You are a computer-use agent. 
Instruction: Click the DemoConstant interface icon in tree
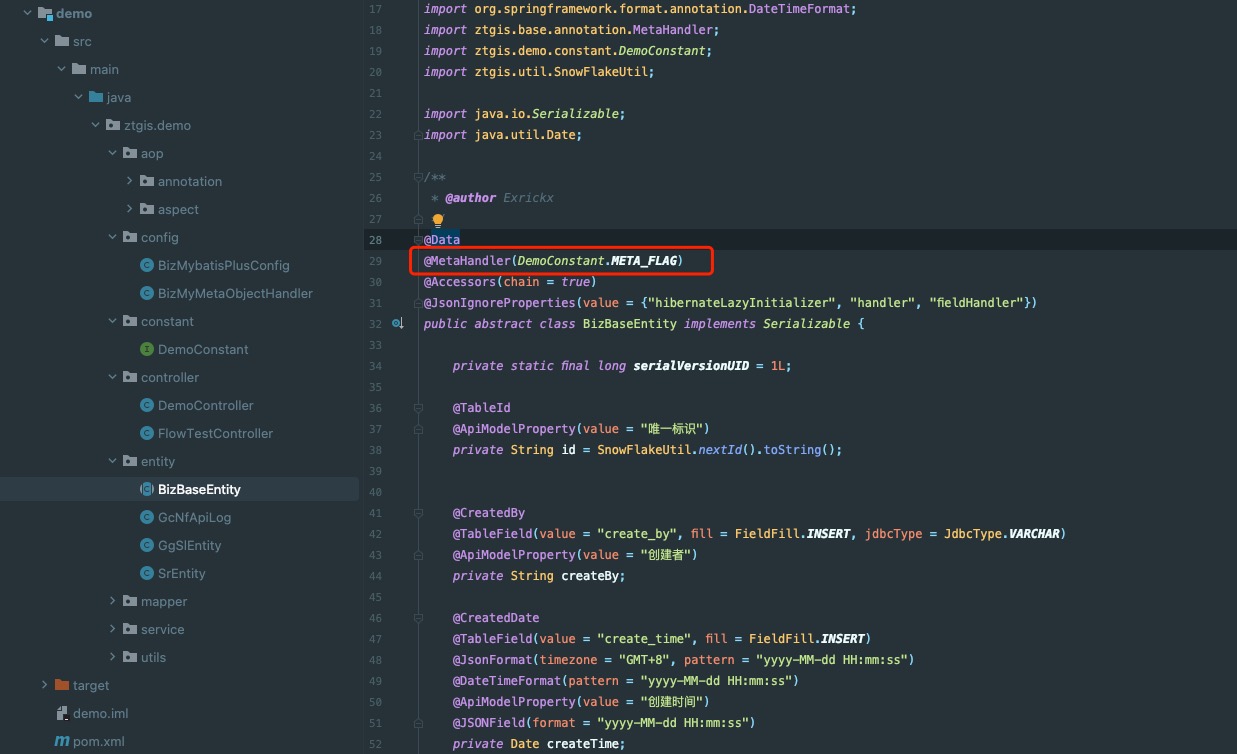point(147,349)
